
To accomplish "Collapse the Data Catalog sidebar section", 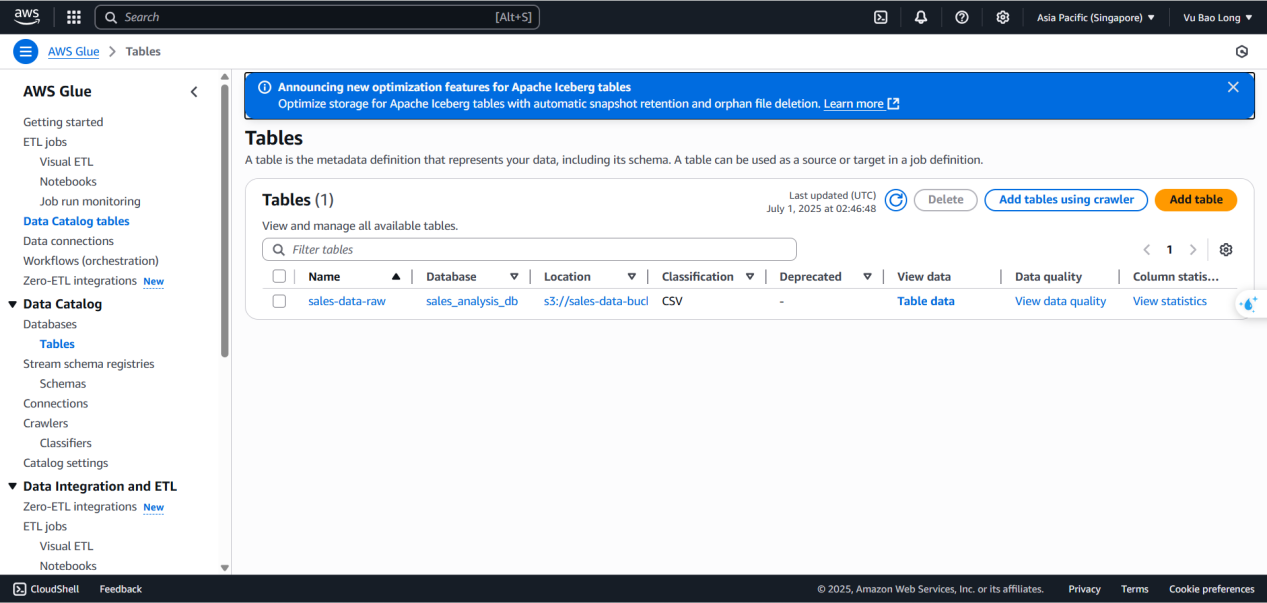I will pos(13,304).
